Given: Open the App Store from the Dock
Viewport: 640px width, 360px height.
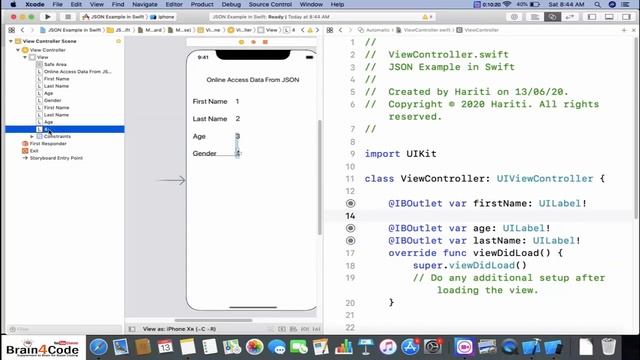Looking at the screenshot, I should coord(410,347).
